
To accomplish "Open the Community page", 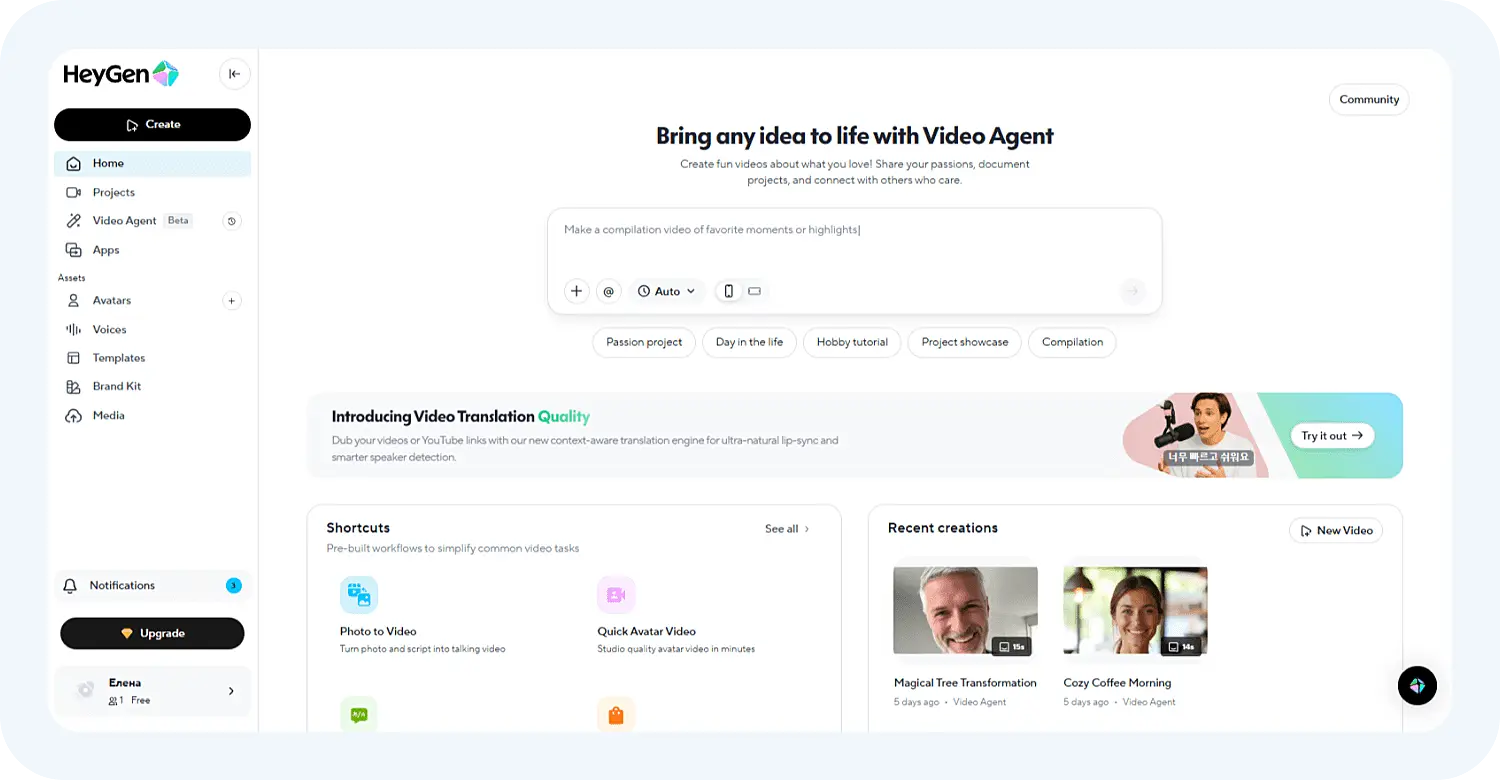I will [1368, 99].
